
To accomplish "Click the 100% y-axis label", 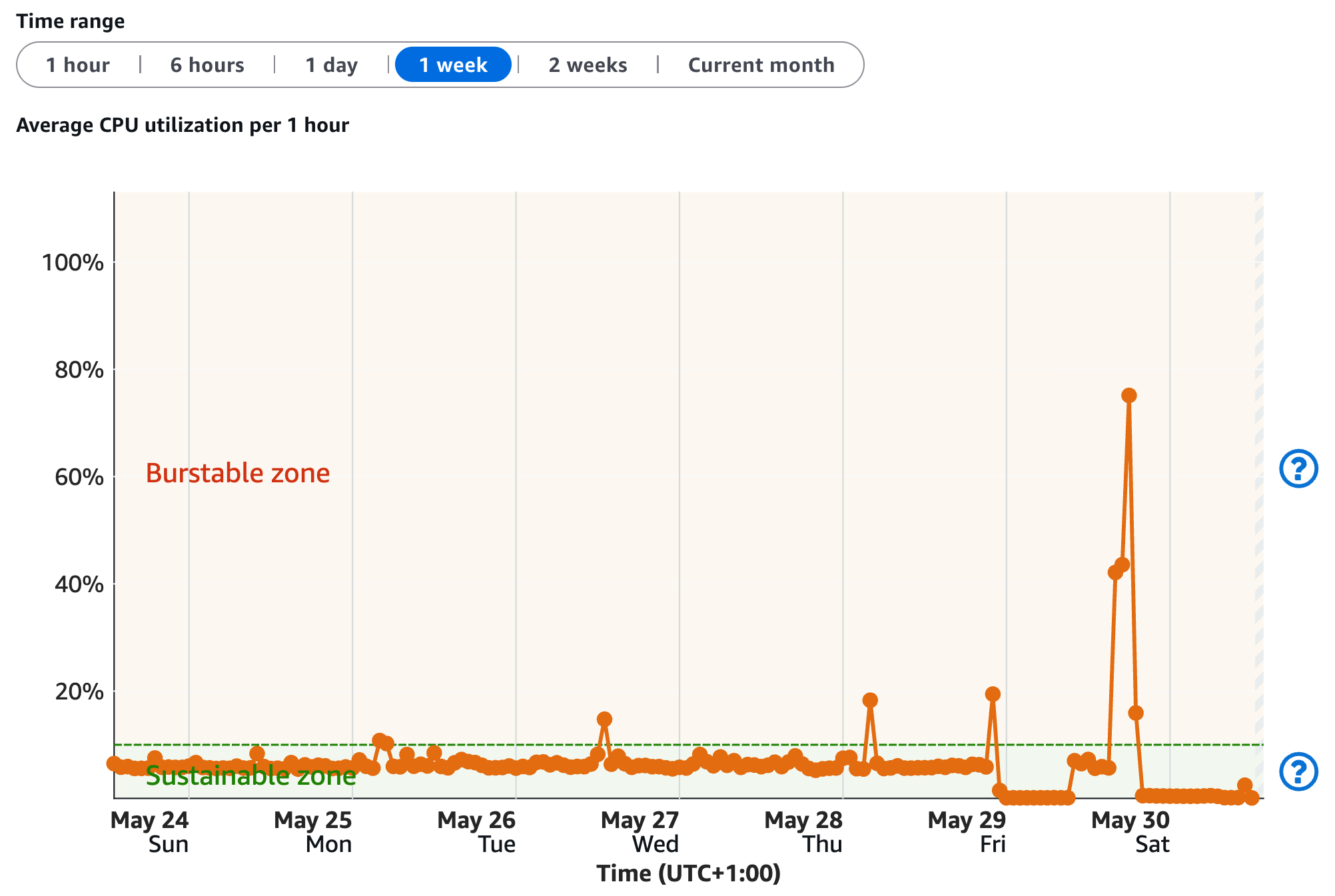I will (73, 262).
